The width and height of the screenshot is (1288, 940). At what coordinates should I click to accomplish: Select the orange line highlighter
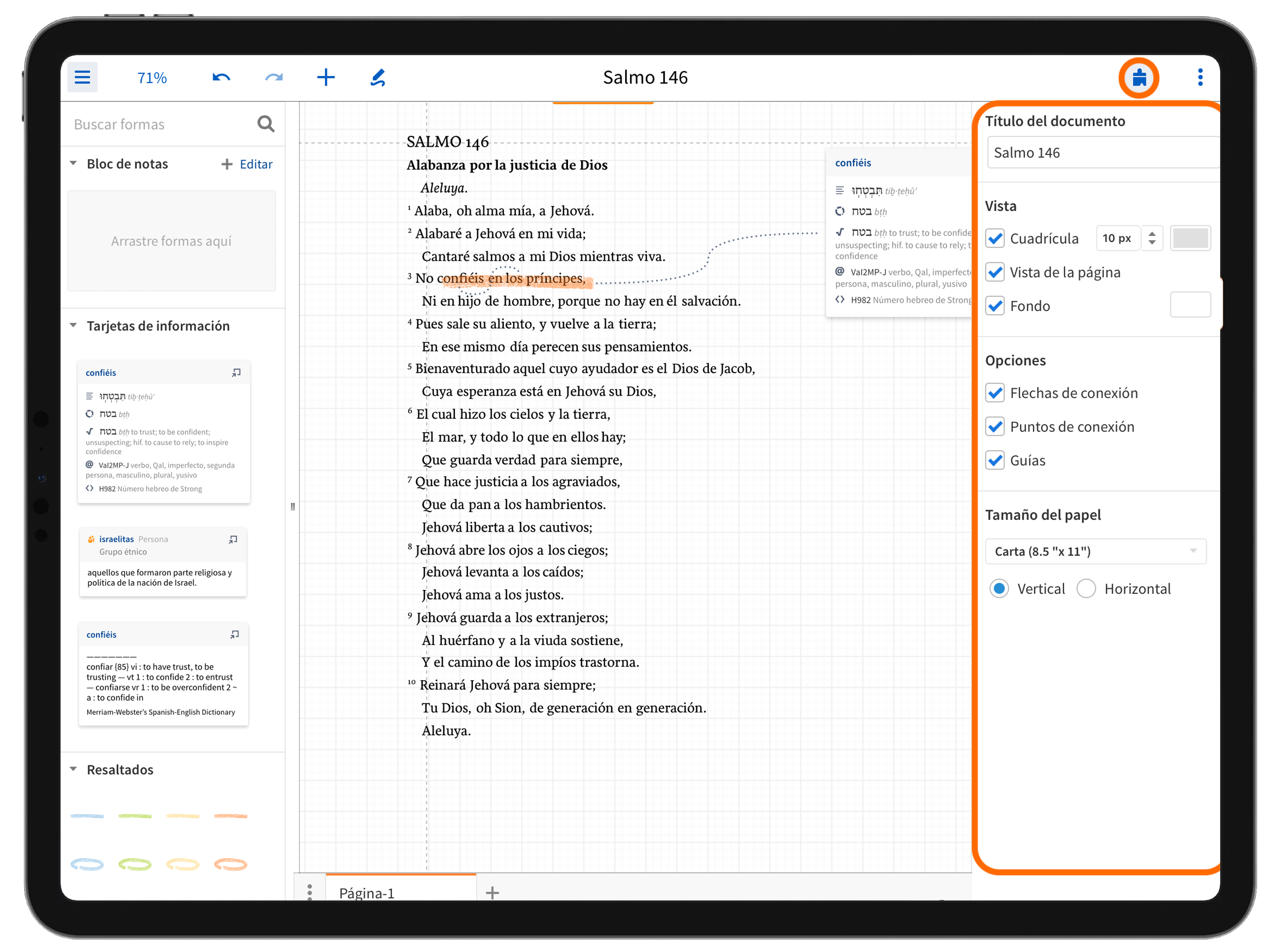231,817
